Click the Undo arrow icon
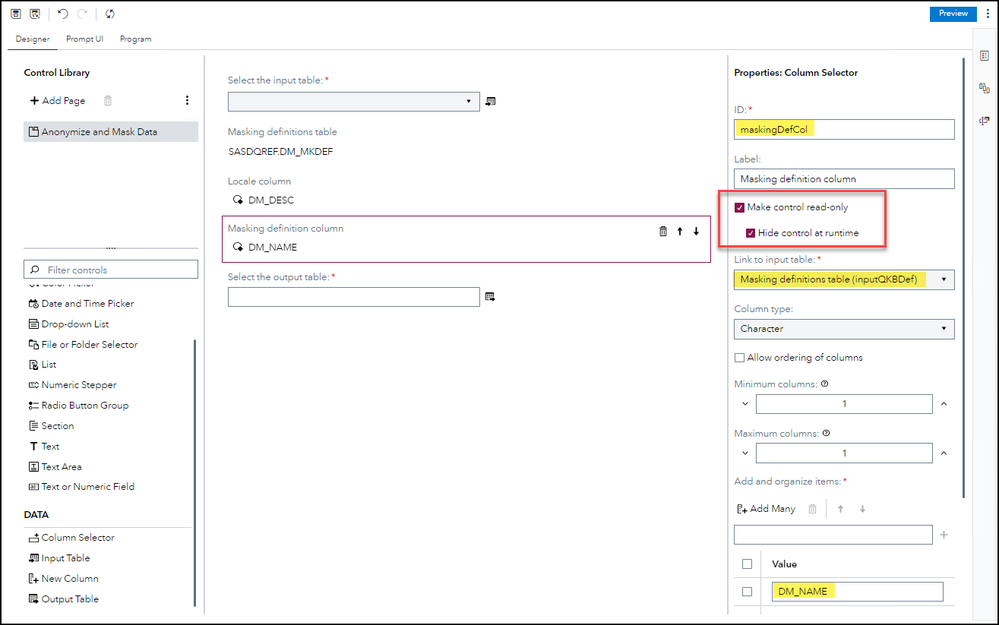The height and width of the screenshot is (625, 999). click(x=63, y=14)
